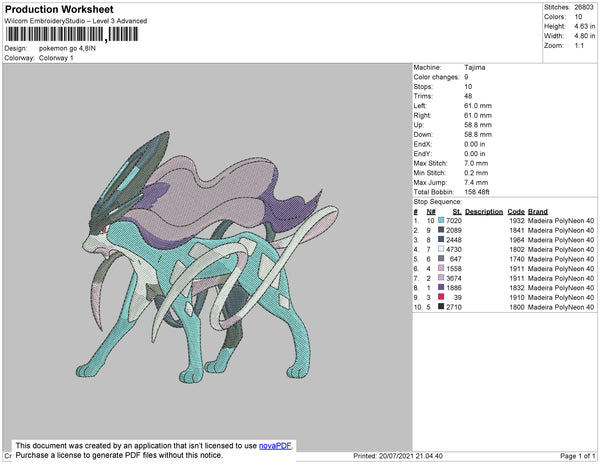This screenshot has height=464, width=600.
Task: Click the Wilcom EmbroideryStudio subtitle text
Action: pyautogui.click(x=76, y=21)
